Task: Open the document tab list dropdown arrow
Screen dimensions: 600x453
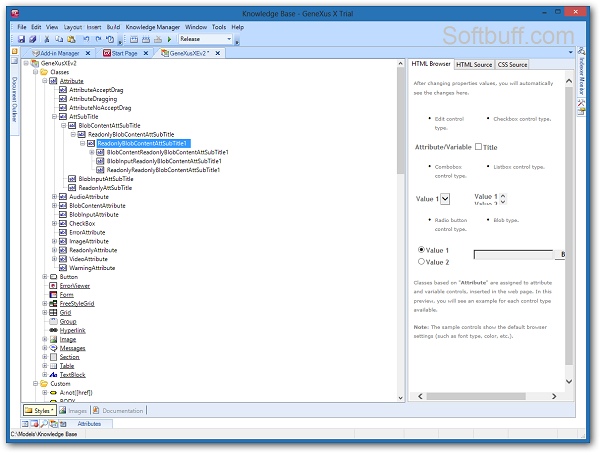Action: 571,52
